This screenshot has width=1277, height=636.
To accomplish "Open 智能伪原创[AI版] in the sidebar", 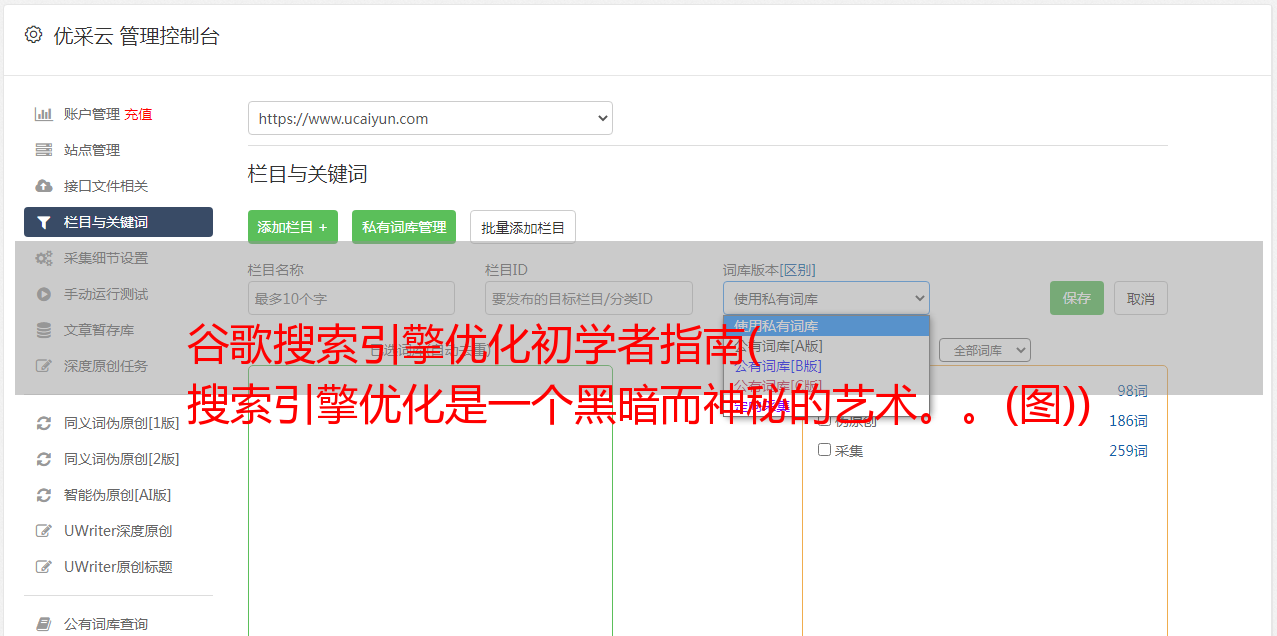I will [x=118, y=495].
